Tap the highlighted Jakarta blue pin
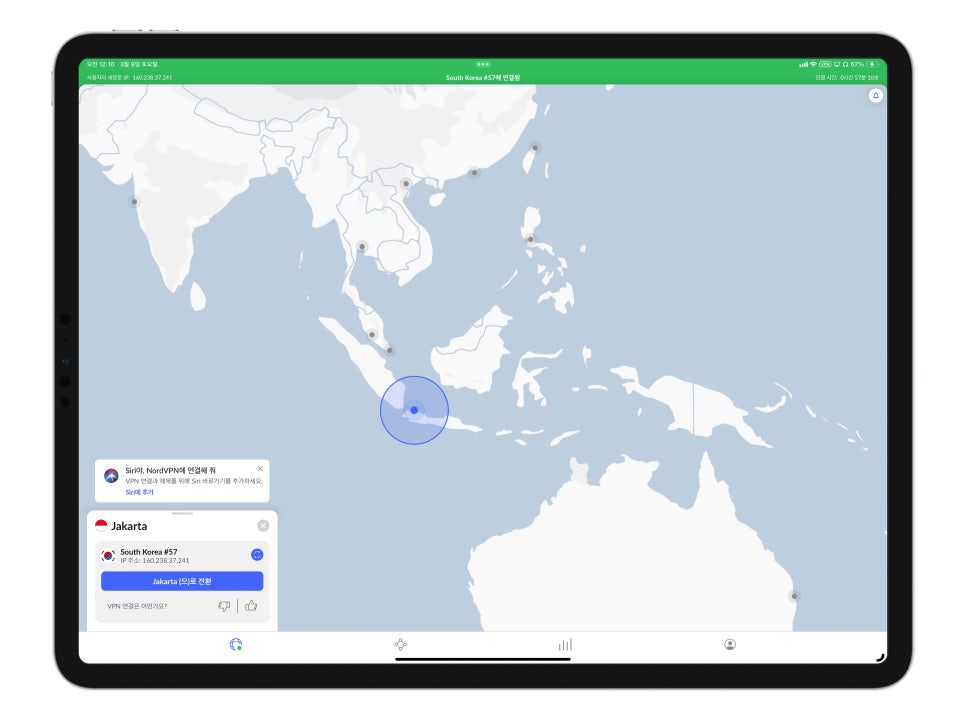Image resolution: width=966 pixels, height=723 pixels. (x=414, y=410)
